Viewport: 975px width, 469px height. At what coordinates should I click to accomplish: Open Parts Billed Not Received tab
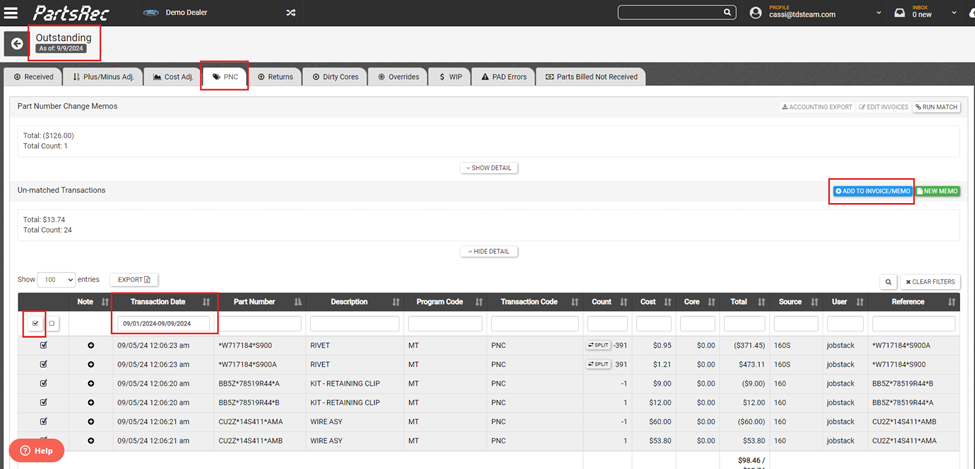(591, 77)
